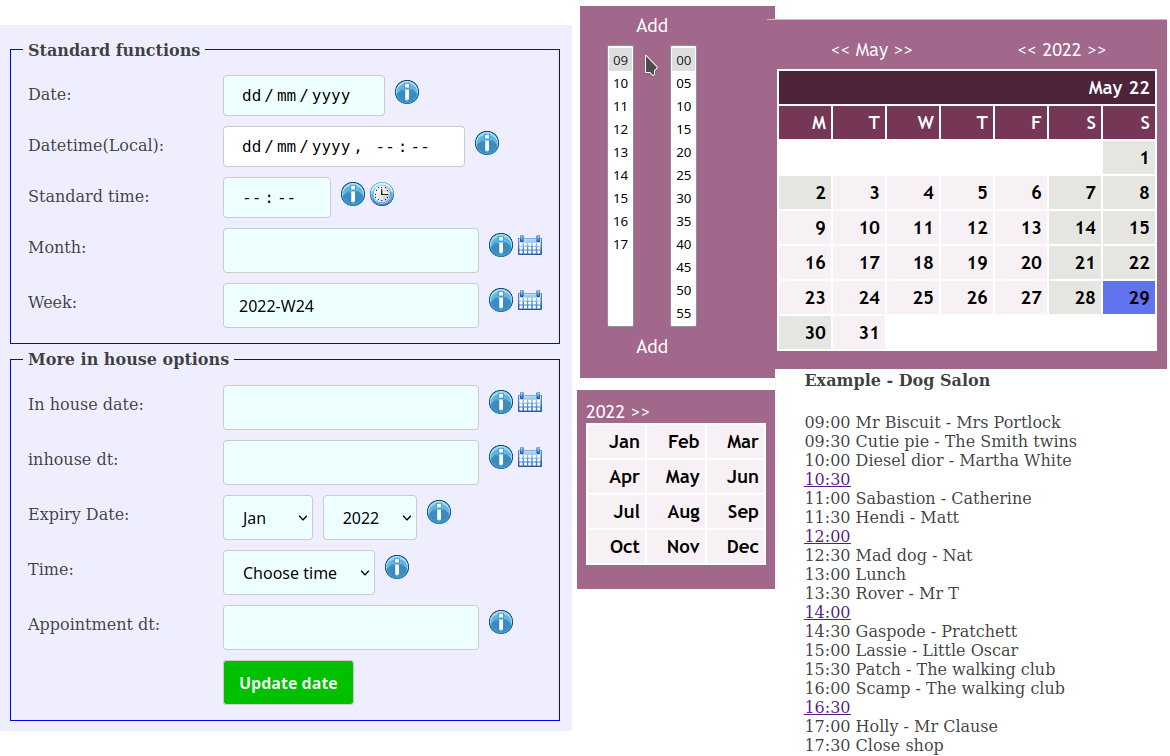Viewport: 1170px width, 756px height.
Task: Click the info icon next to Datetime(Local)
Action: coord(487,143)
